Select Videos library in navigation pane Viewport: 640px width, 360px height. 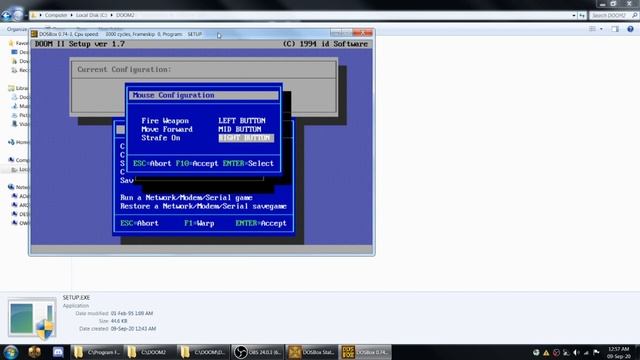pyautogui.click(x=20, y=124)
